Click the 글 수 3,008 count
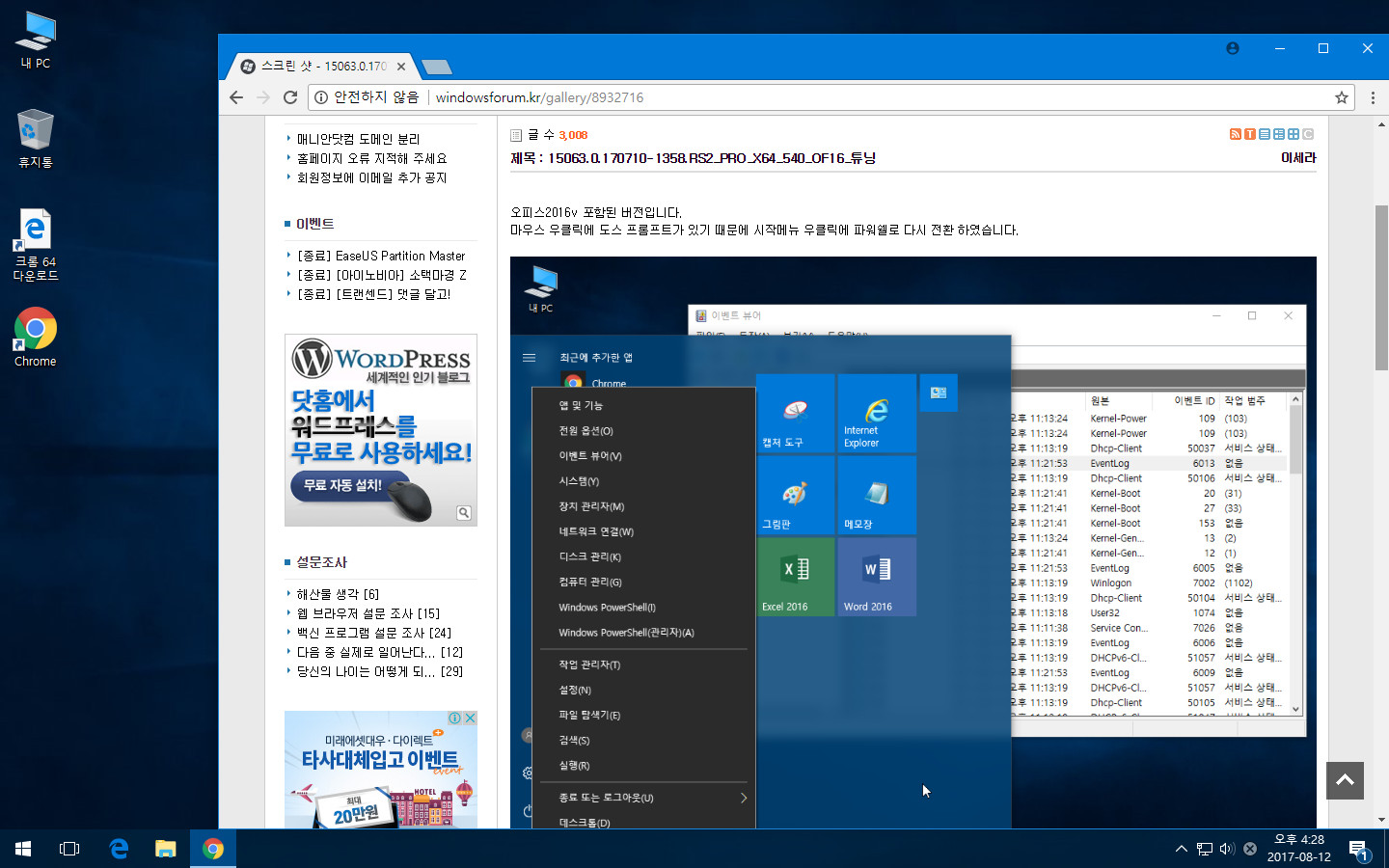This screenshot has width=1389, height=868. [x=558, y=135]
